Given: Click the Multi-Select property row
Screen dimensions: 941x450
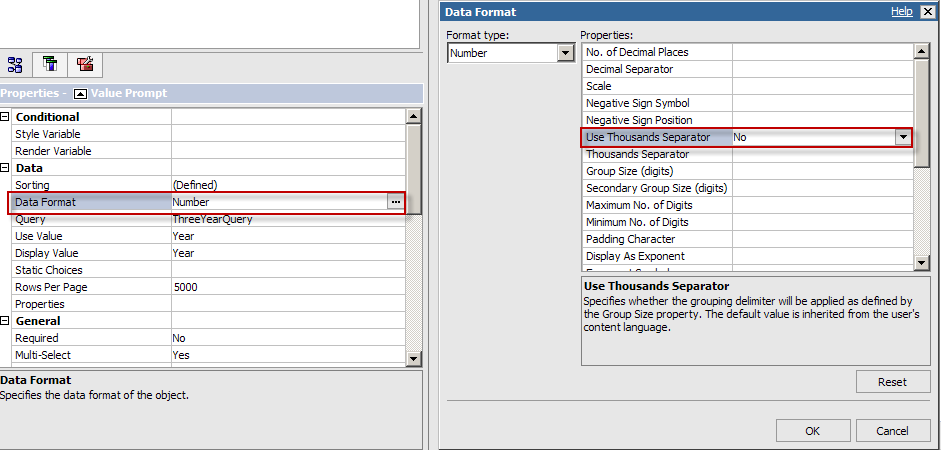Looking at the screenshot, I should [42, 355].
